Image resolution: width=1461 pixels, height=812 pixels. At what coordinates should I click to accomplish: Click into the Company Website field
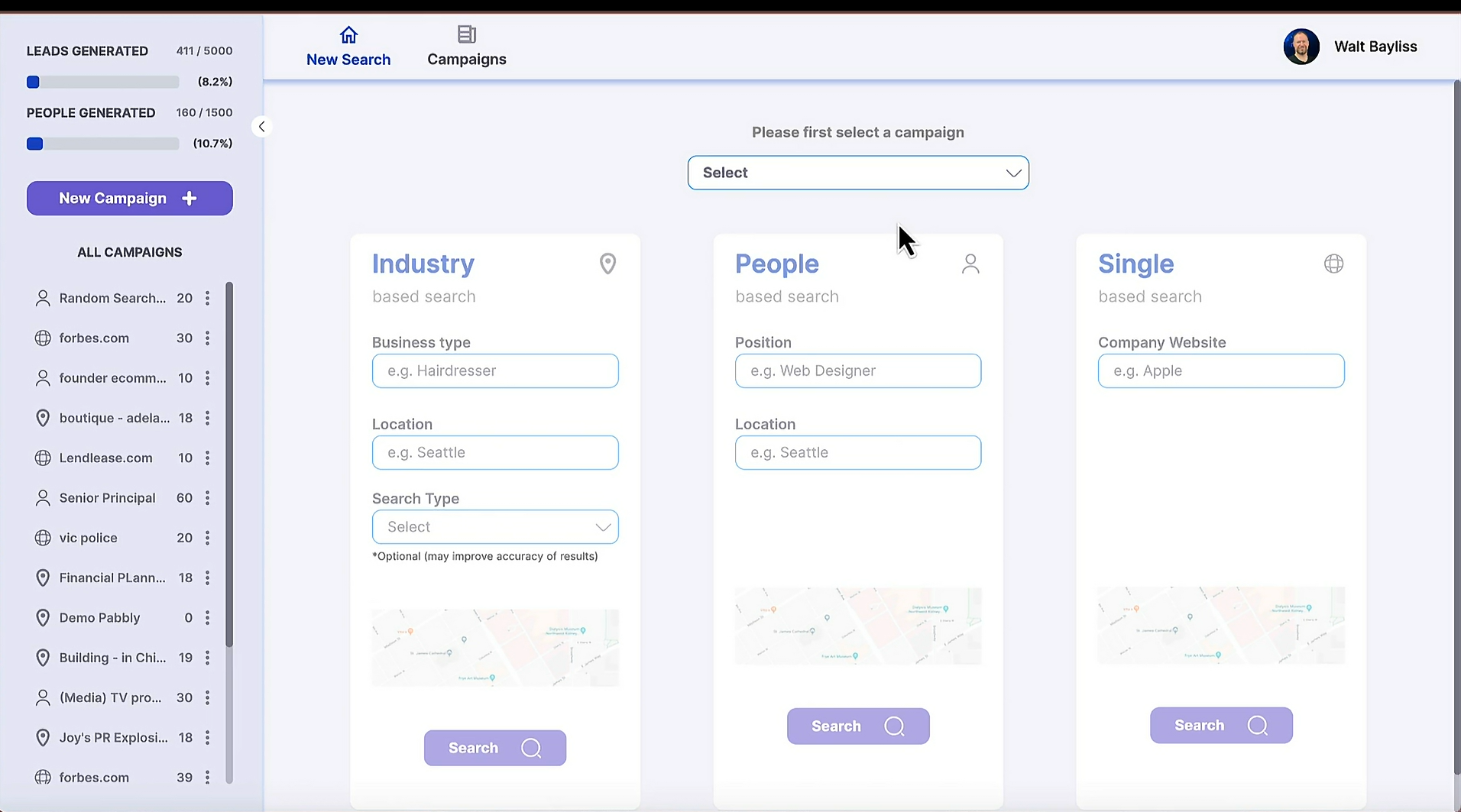click(x=1220, y=371)
